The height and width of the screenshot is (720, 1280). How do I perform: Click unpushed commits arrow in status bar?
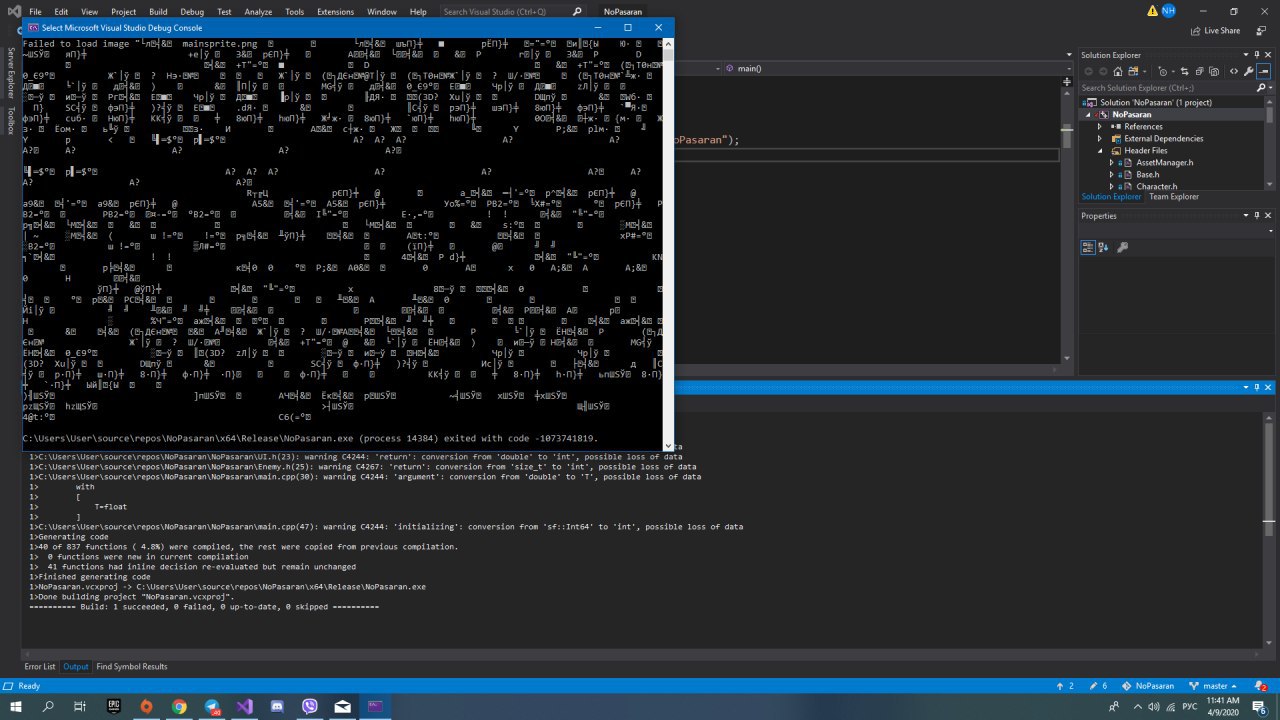[1065, 686]
